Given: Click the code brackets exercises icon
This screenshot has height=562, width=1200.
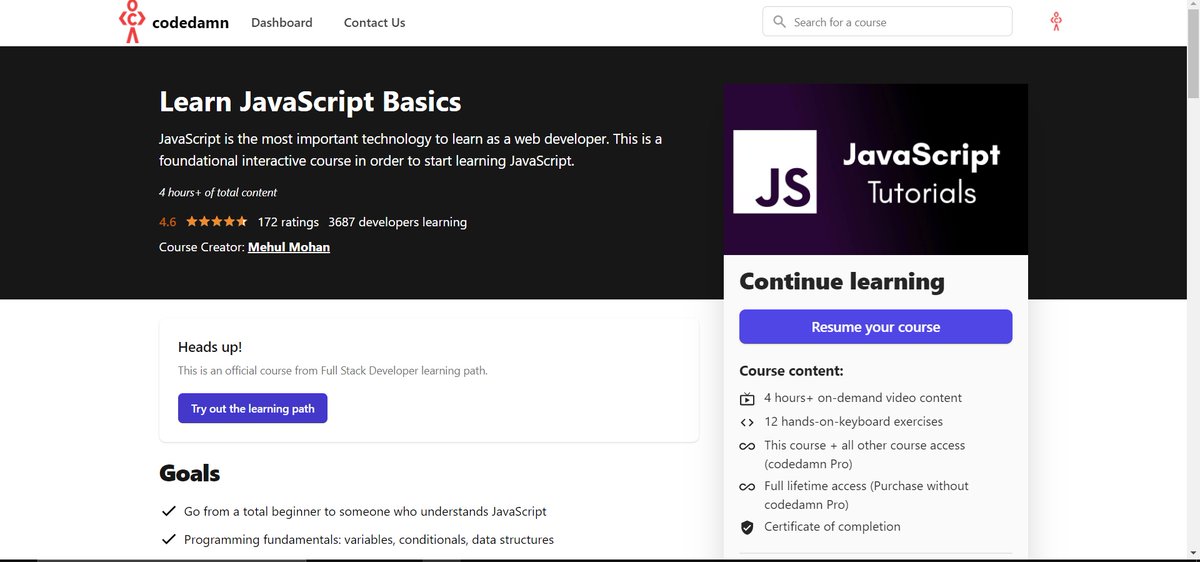Looking at the screenshot, I should pos(747,422).
